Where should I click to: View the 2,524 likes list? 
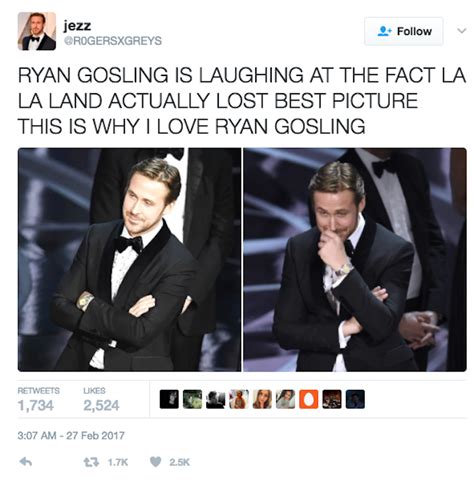pos(101,399)
